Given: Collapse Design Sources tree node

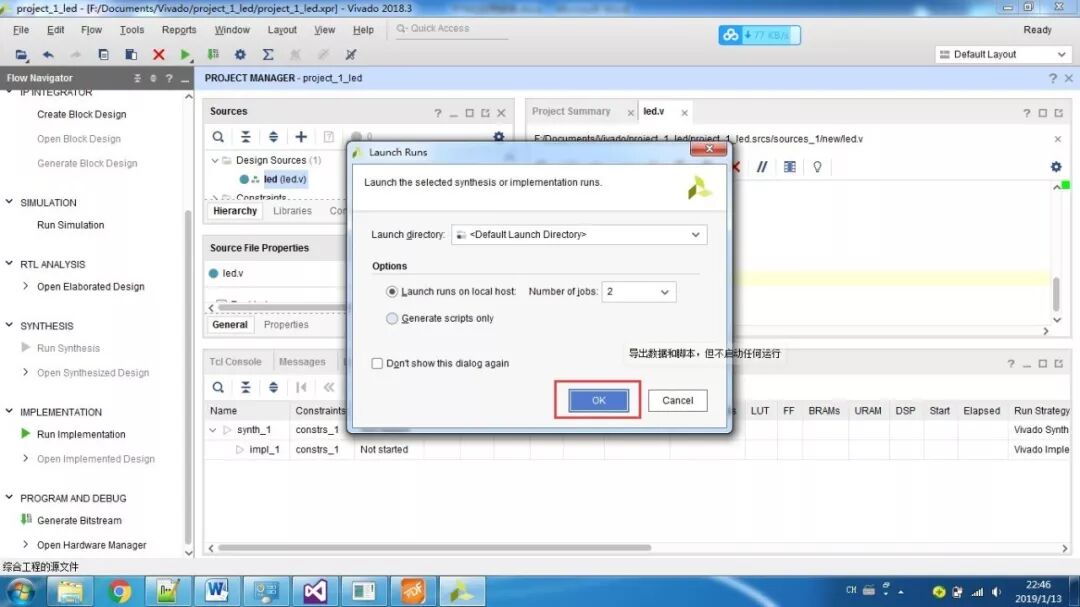Looking at the screenshot, I should [x=215, y=161].
